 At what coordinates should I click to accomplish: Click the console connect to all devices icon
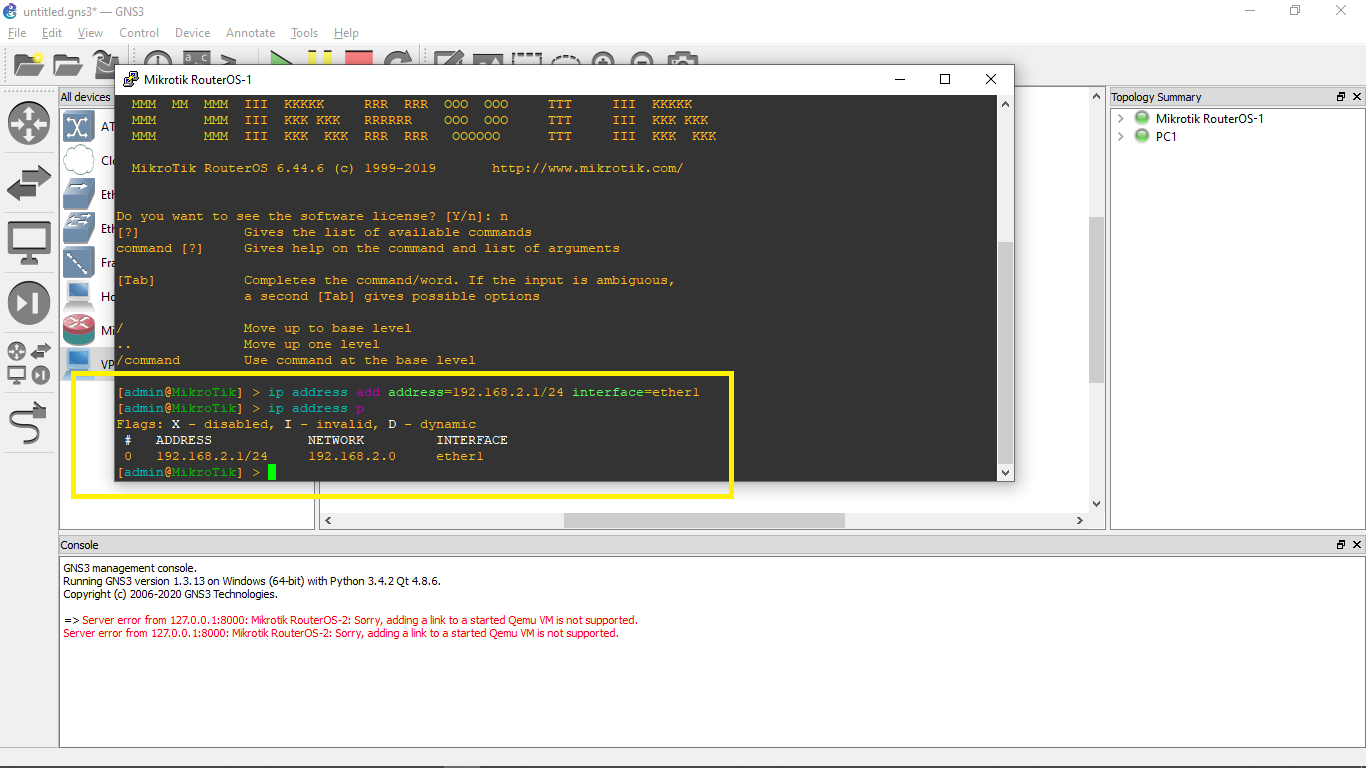pyautogui.click(x=231, y=60)
